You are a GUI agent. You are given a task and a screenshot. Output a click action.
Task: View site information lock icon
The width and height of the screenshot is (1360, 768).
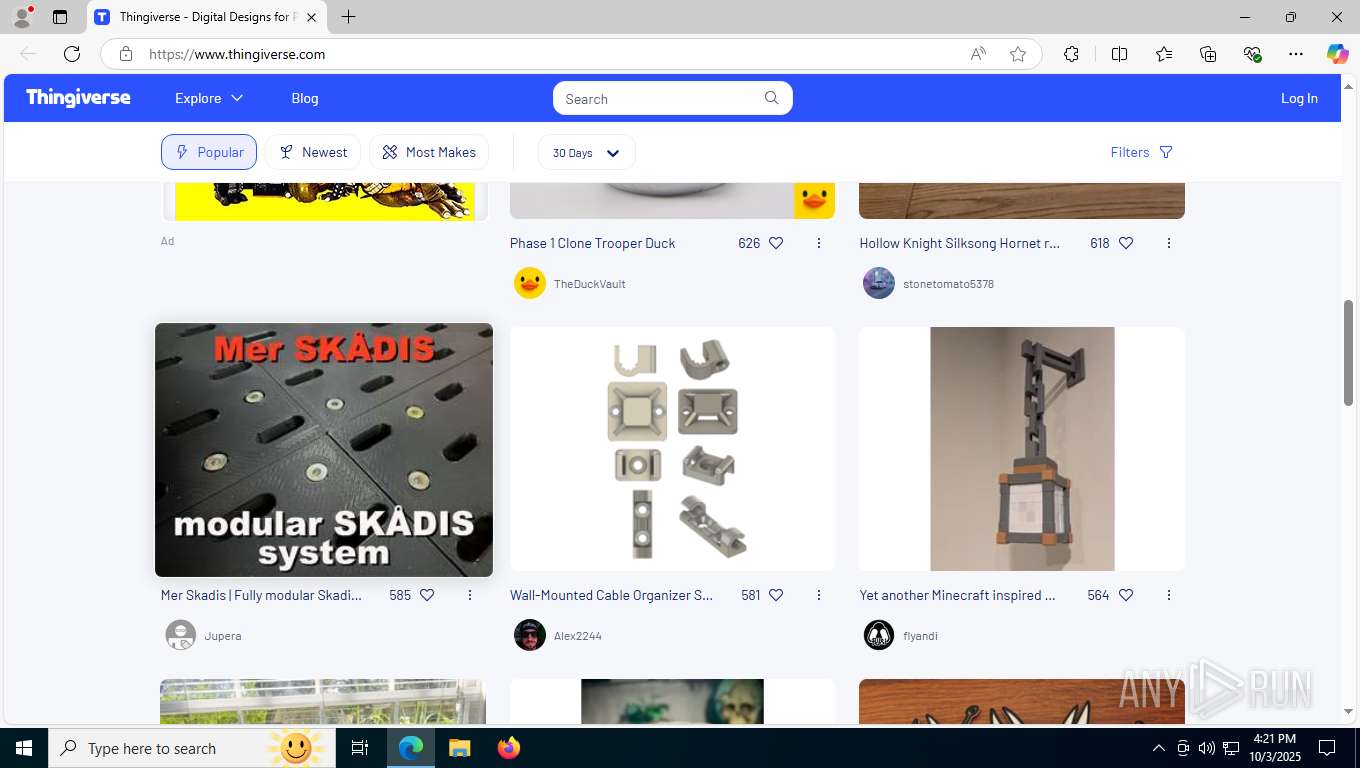pyautogui.click(x=126, y=54)
